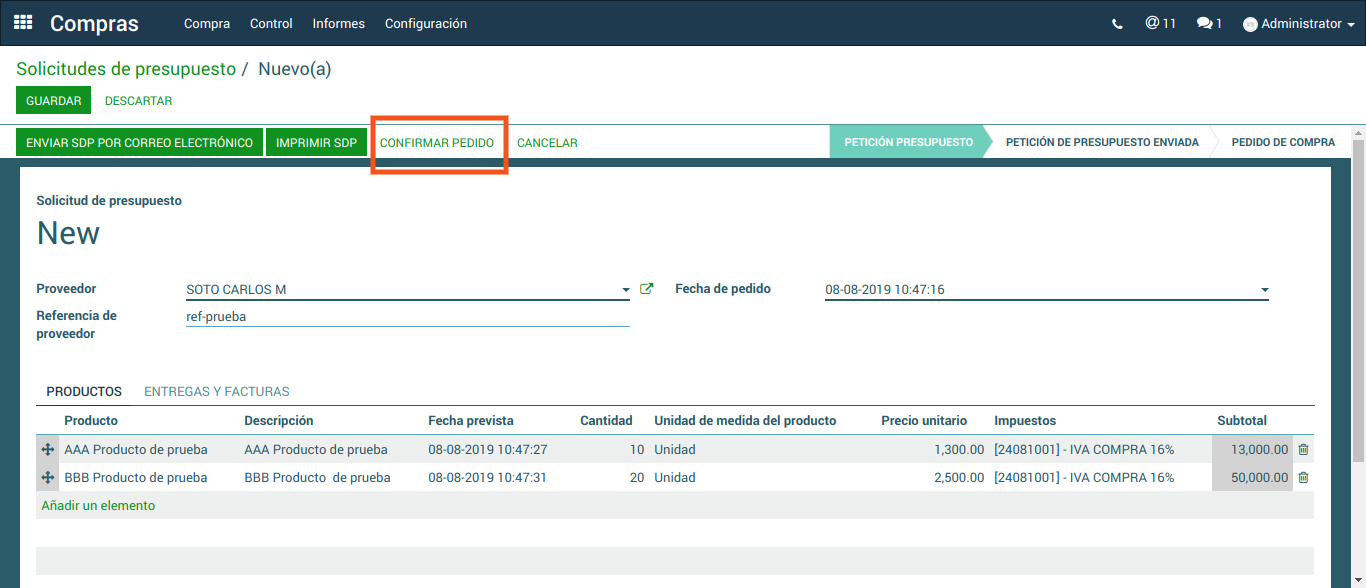Click the Referencia de proveedor input field

tap(407, 316)
